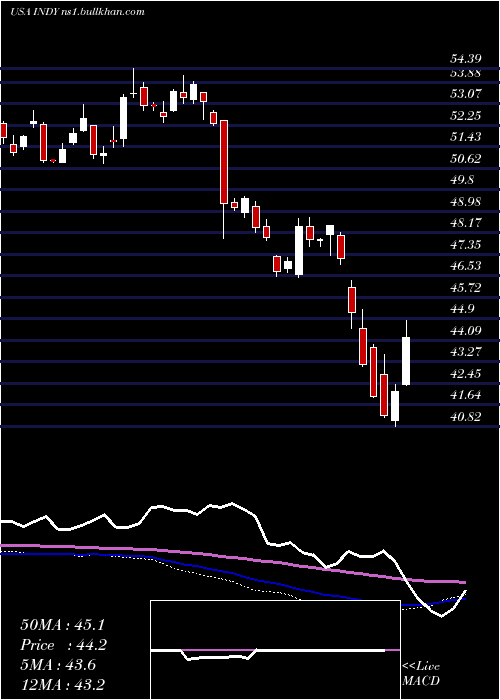Click the 12MA : 43.2 readout
The height and width of the screenshot is (700, 500).
click(64, 684)
